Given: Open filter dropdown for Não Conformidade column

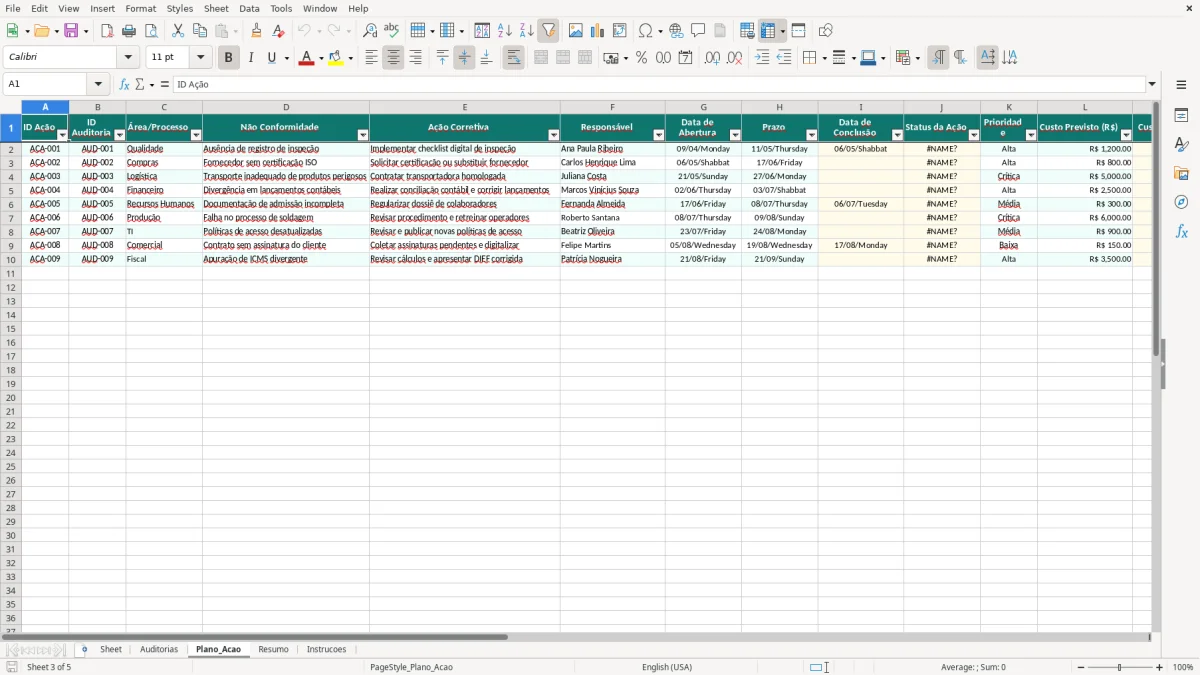Looking at the screenshot, I should [363, 135].
